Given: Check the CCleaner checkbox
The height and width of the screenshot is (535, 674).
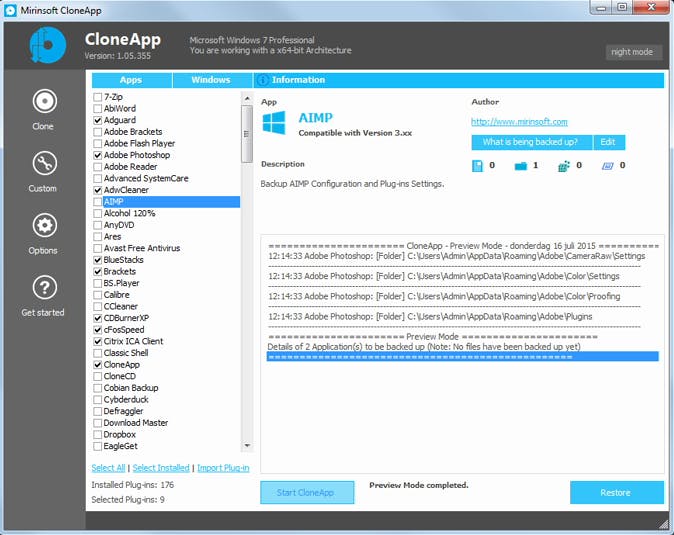Looking at the screenshot, I should point(98,307).
